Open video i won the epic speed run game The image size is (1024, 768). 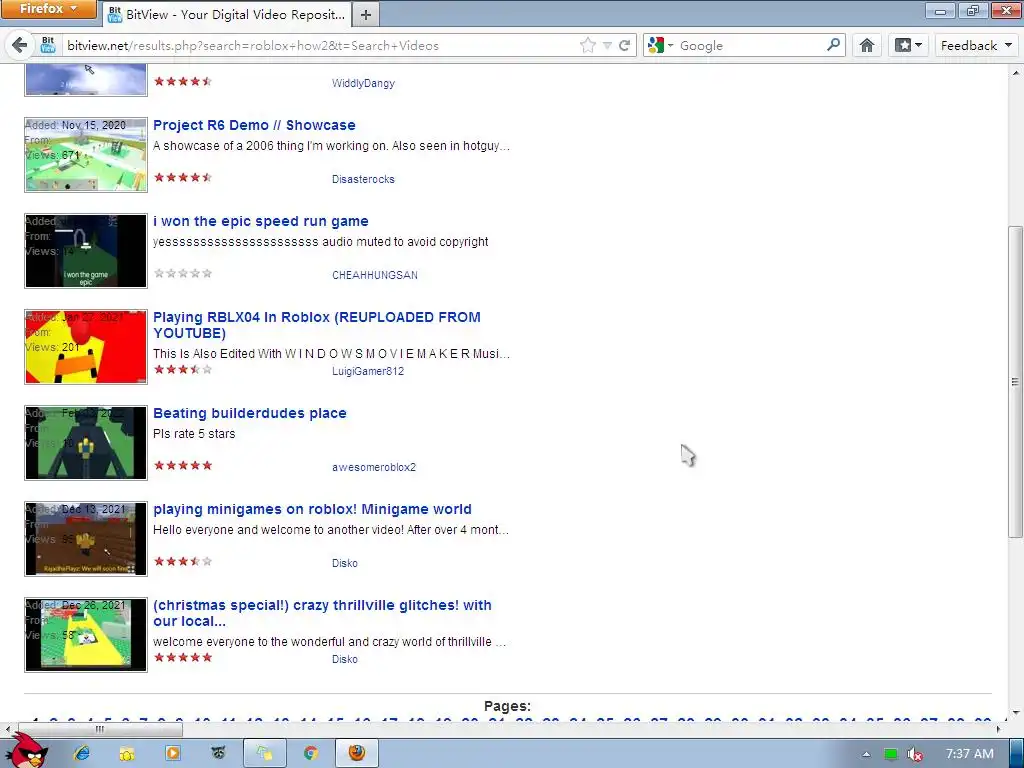coord(261,221)
